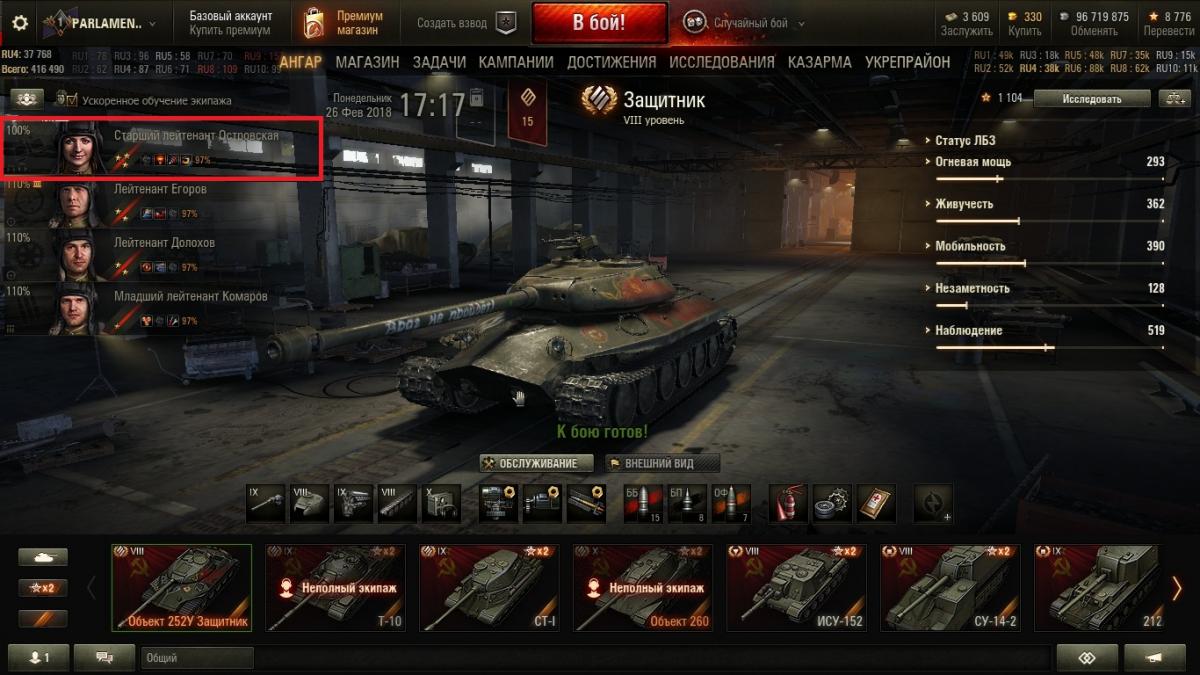Screen dimensions: 1200x675
Task: Switch to the ИССЛЕДОВАНИЯ tab
Action: pyautogui.click(x=722, y=62)
